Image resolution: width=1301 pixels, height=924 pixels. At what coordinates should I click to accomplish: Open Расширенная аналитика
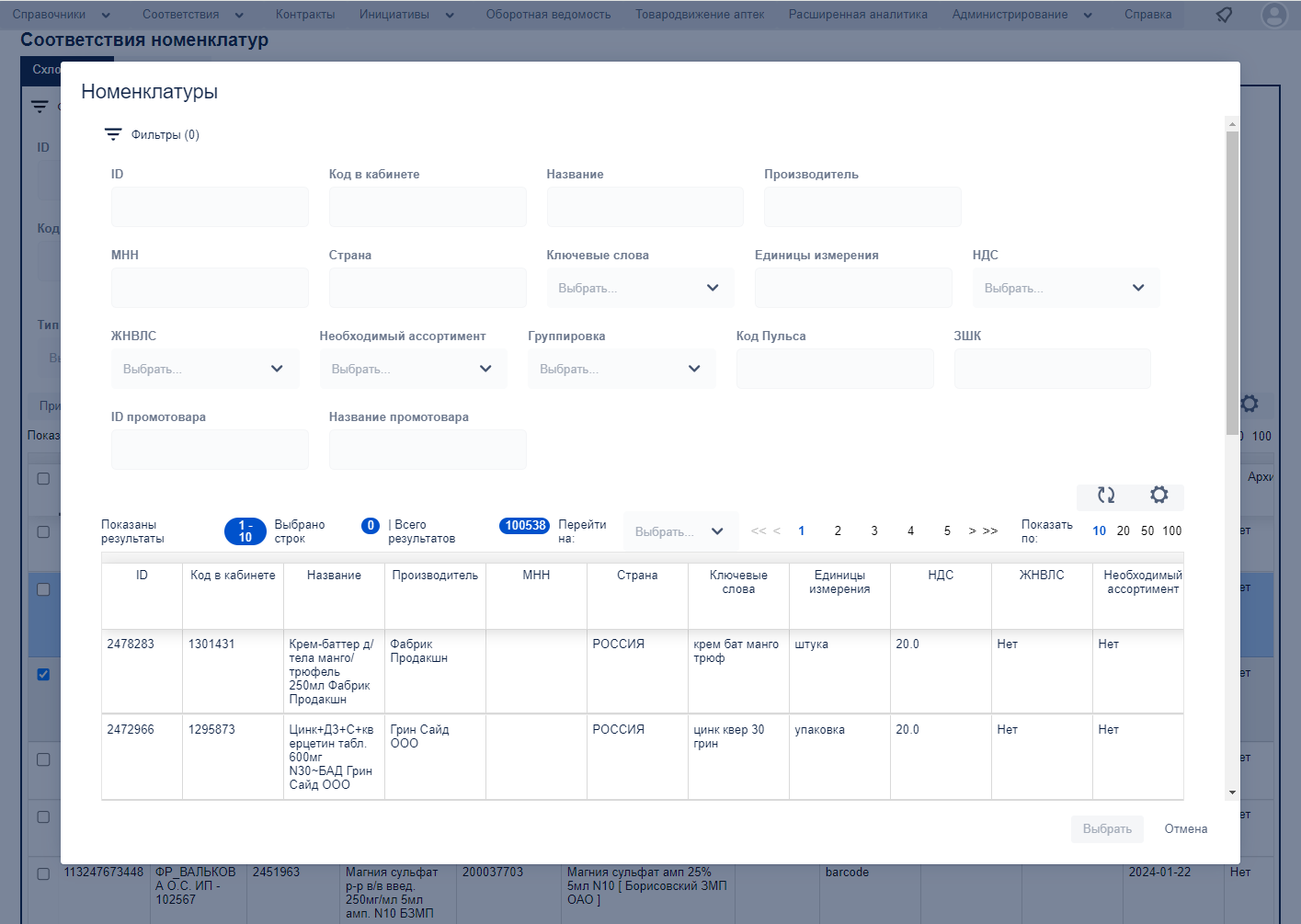858,15
